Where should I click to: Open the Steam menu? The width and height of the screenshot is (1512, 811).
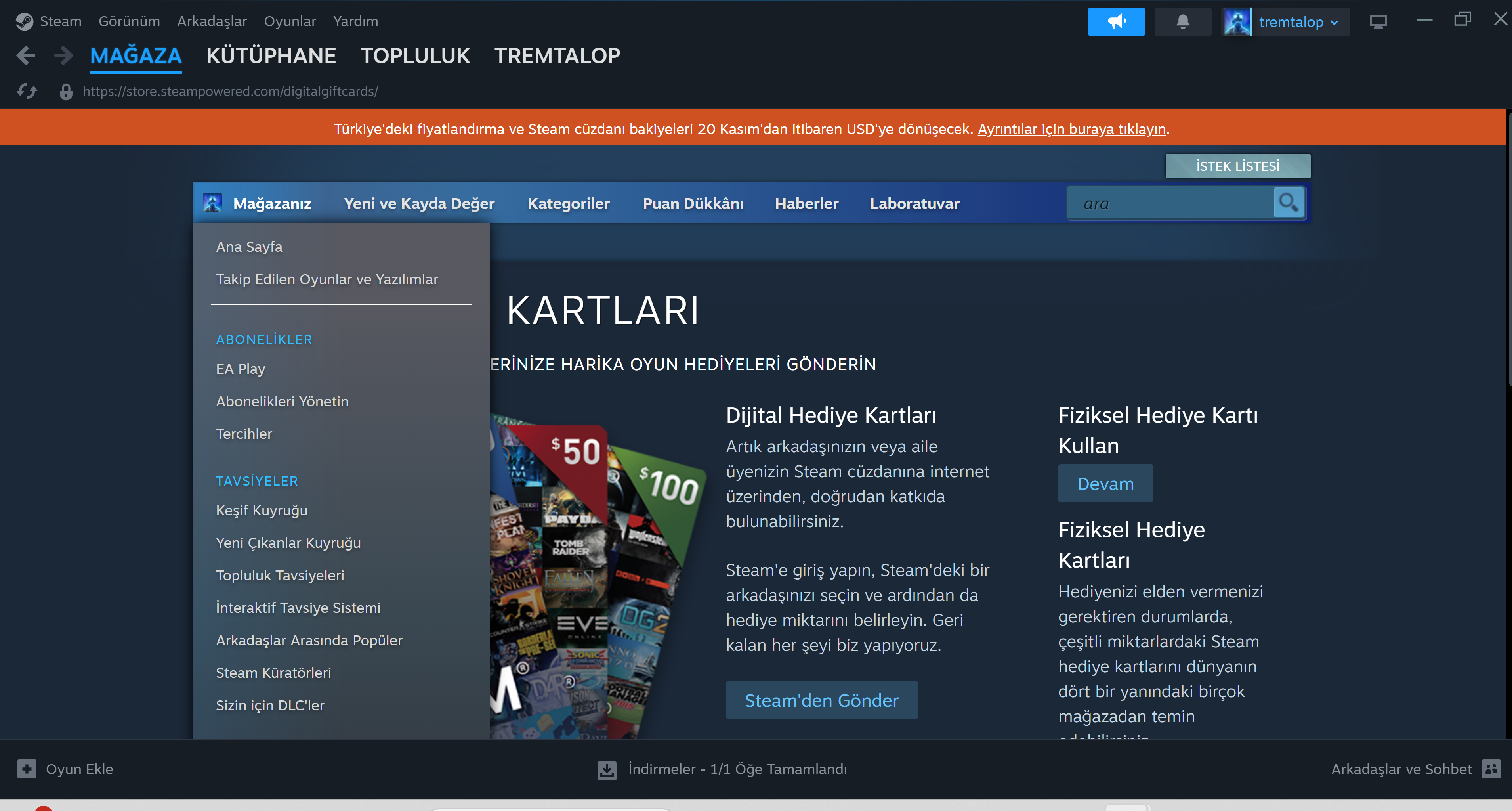tap(61, 22)
